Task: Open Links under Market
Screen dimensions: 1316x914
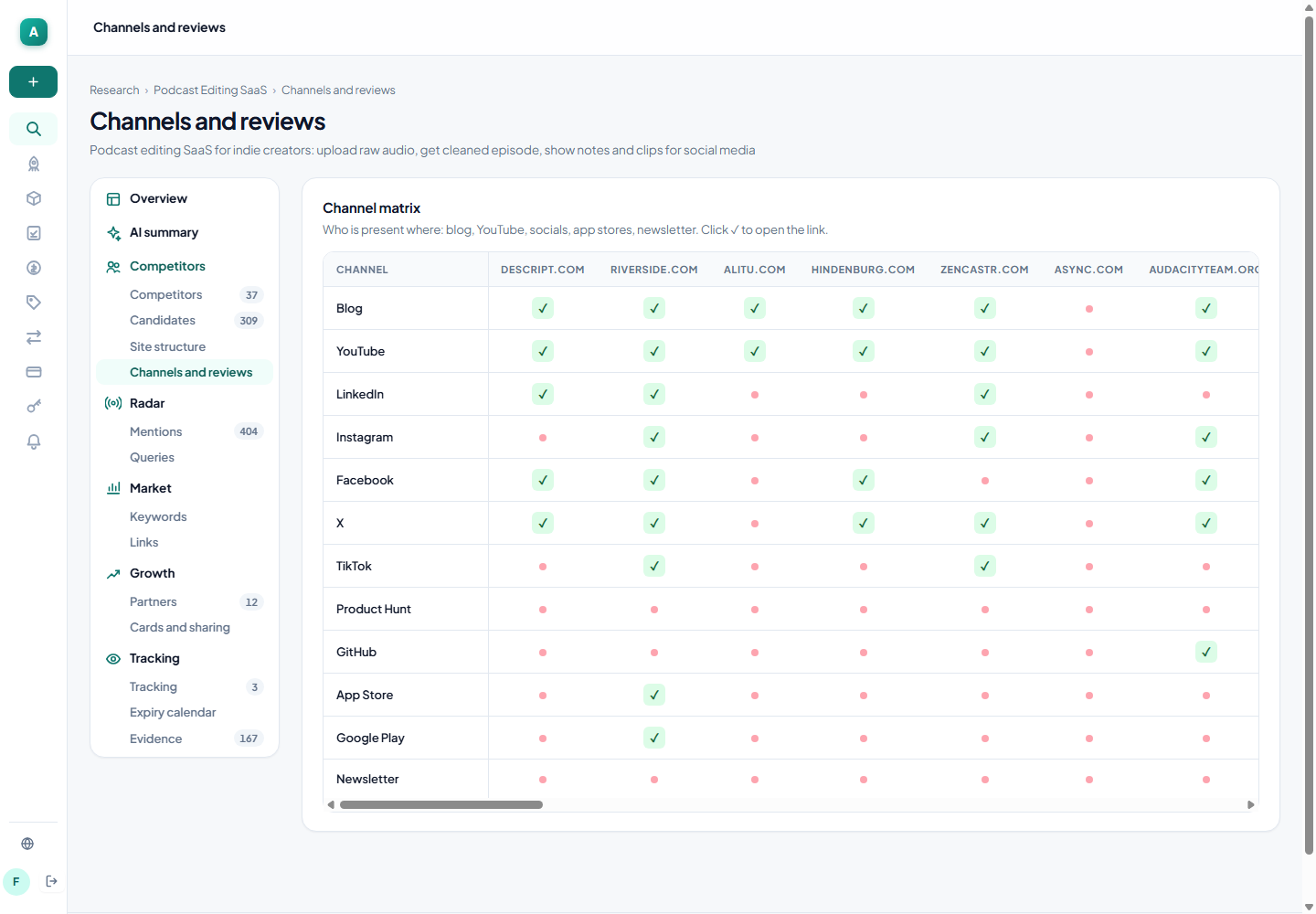Action: coord(185,542)
